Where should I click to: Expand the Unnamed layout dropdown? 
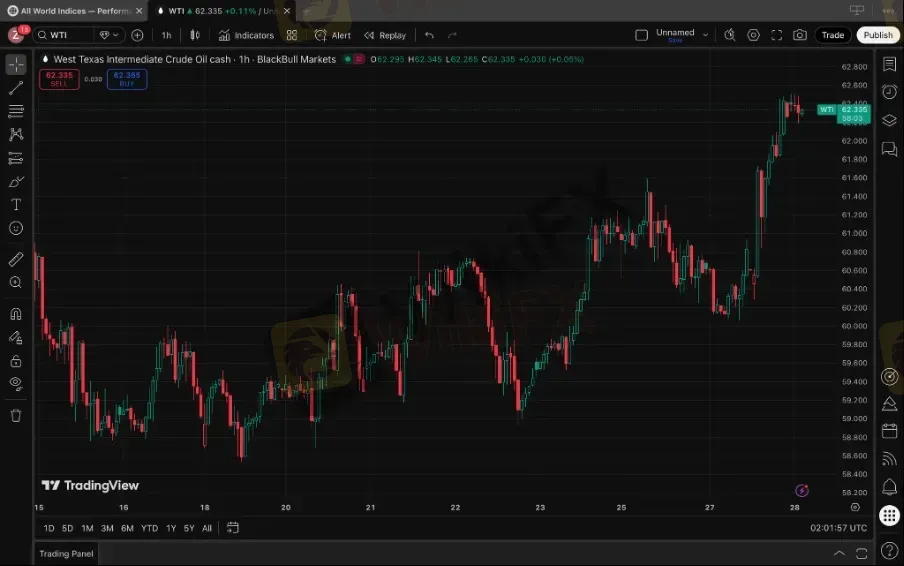click(x=705, y=34)
